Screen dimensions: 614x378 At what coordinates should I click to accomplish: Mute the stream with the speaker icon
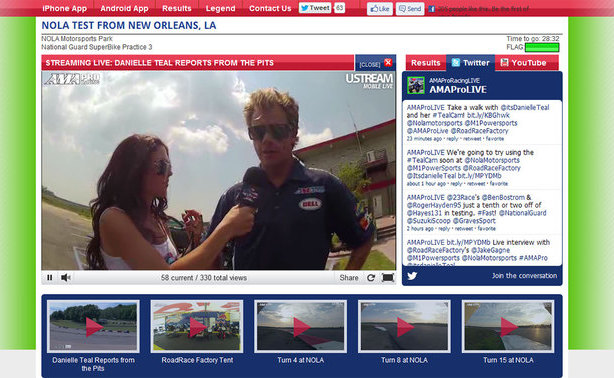[x=65, y=278]
